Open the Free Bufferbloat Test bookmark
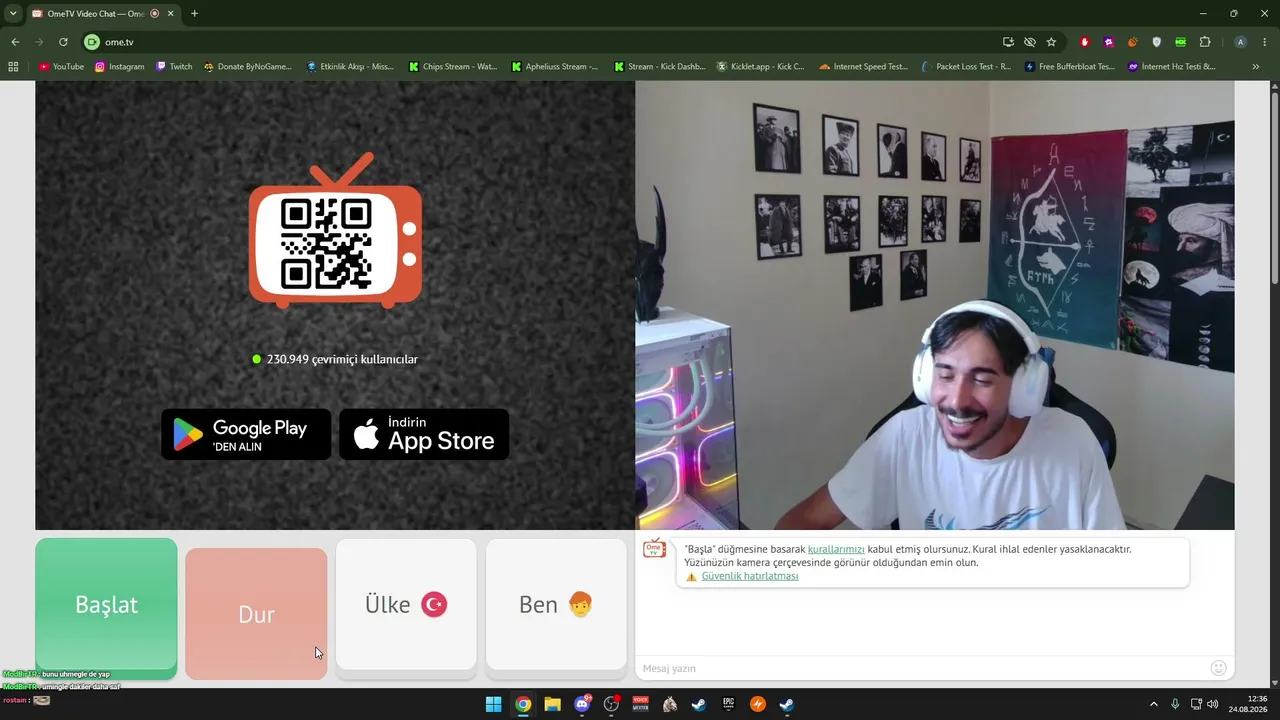Screen dimensions: 1280x720 tap(1069, 67)
